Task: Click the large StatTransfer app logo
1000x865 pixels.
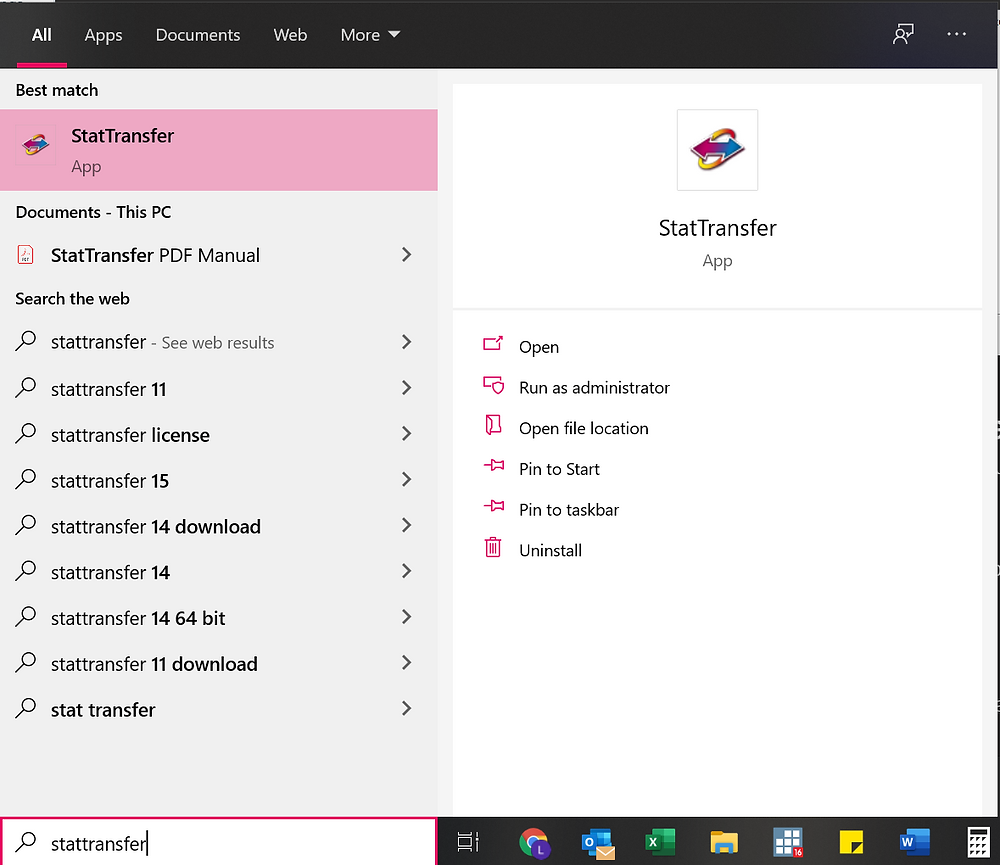Action: point(717,150)
